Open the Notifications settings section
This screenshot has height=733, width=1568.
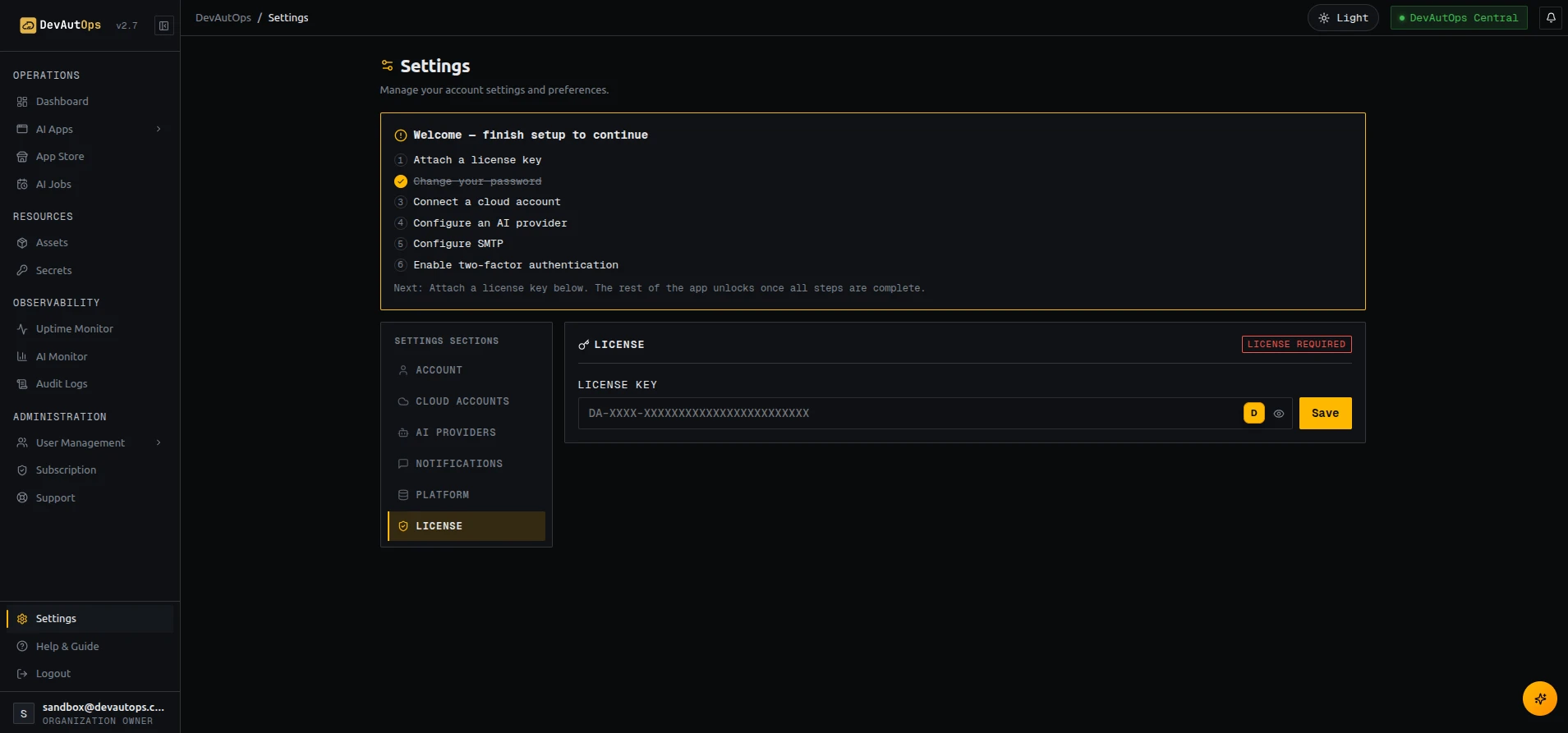(x=467, y=464)
